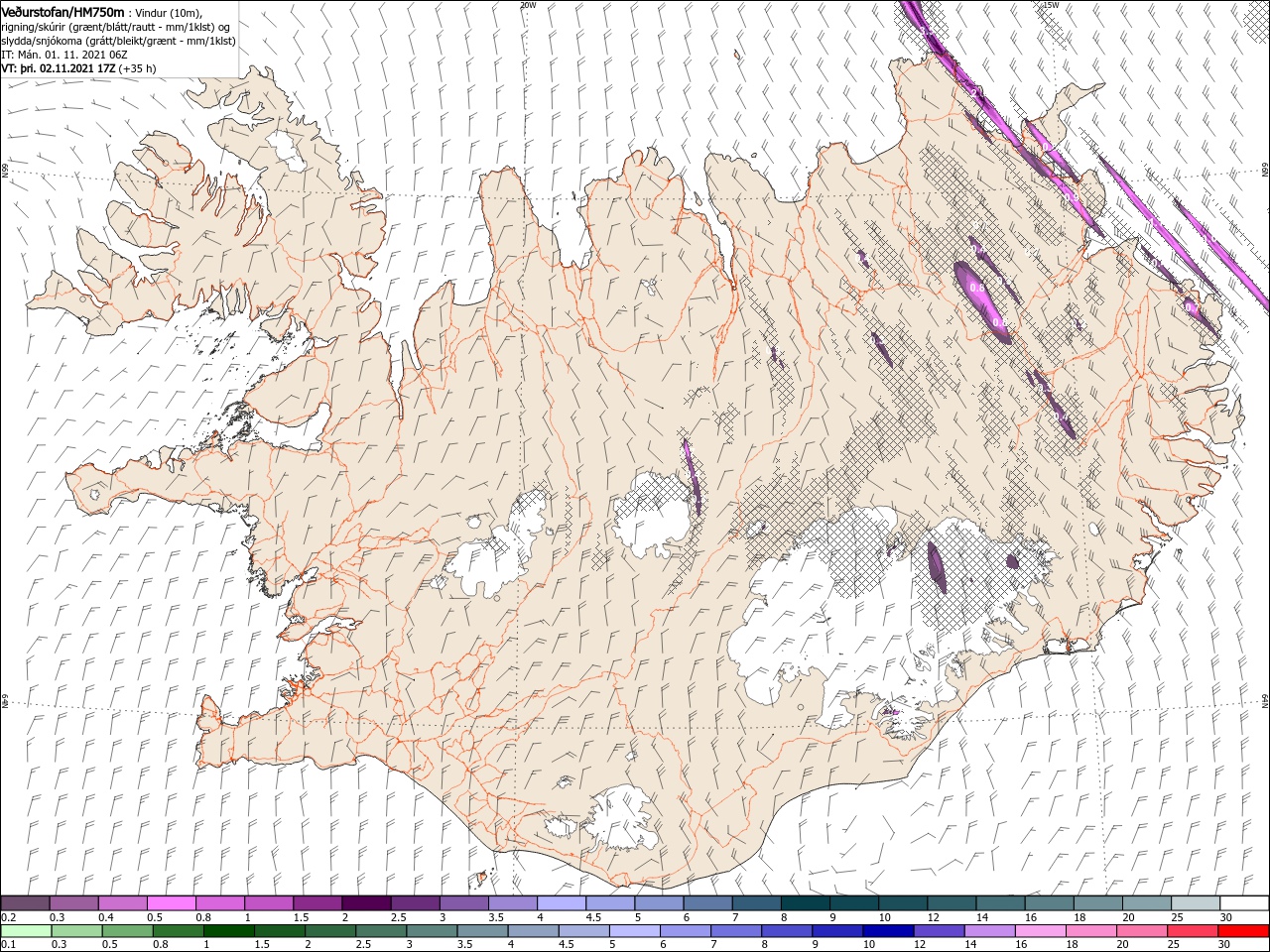Pick the dark teal 8–9 swatch in purple-teal row

coord(806,903)
